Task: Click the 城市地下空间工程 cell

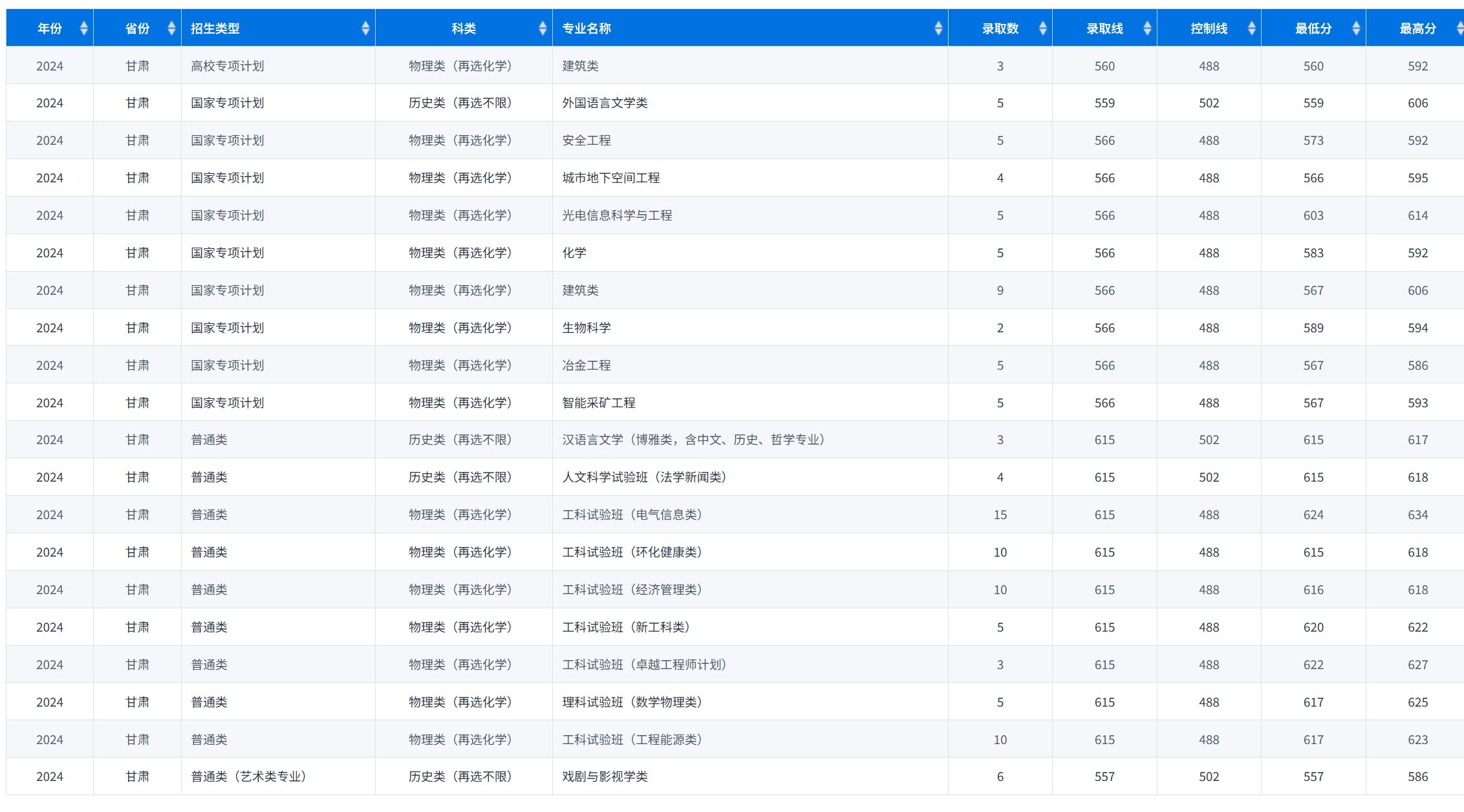Action: (x=611, y=178)
